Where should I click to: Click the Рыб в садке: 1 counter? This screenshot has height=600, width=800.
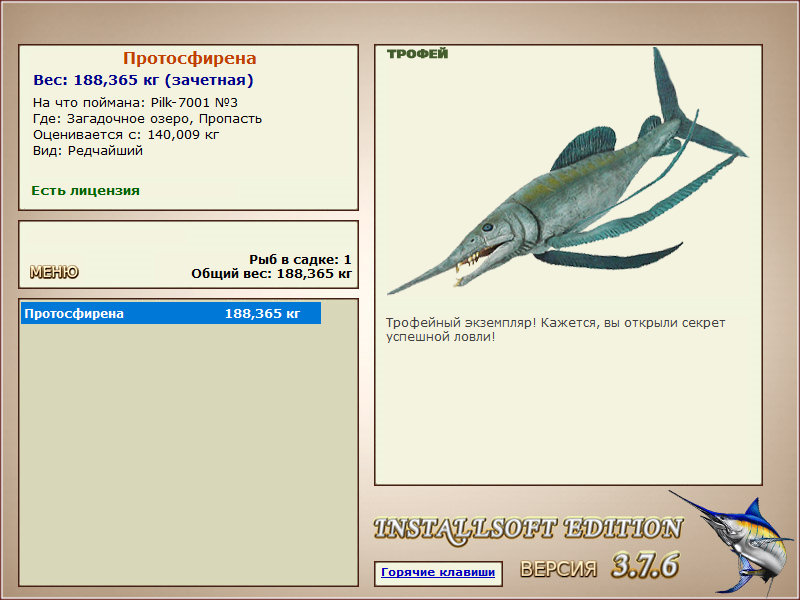click(x=300, y=259)
